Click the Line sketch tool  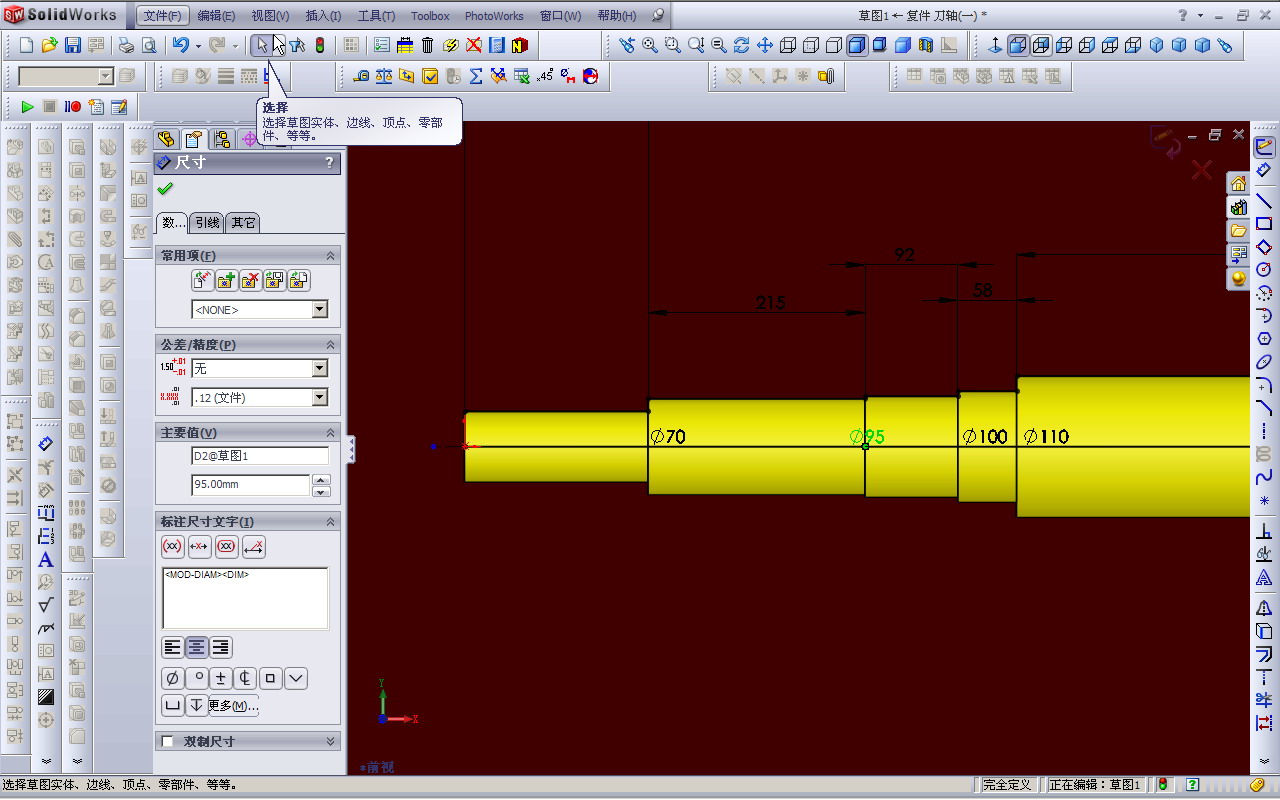pos(1264,199)
